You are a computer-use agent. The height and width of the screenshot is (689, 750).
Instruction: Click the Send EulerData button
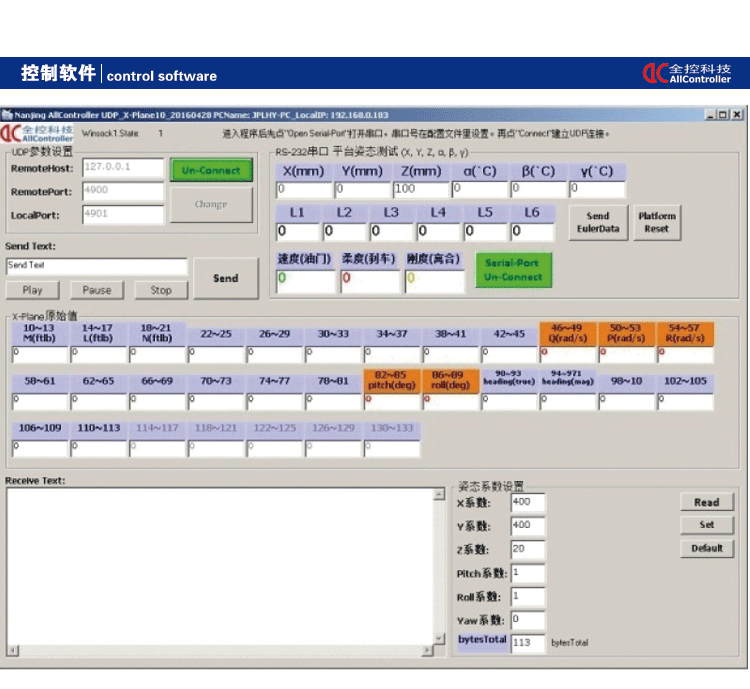click(x=598, y=222)
